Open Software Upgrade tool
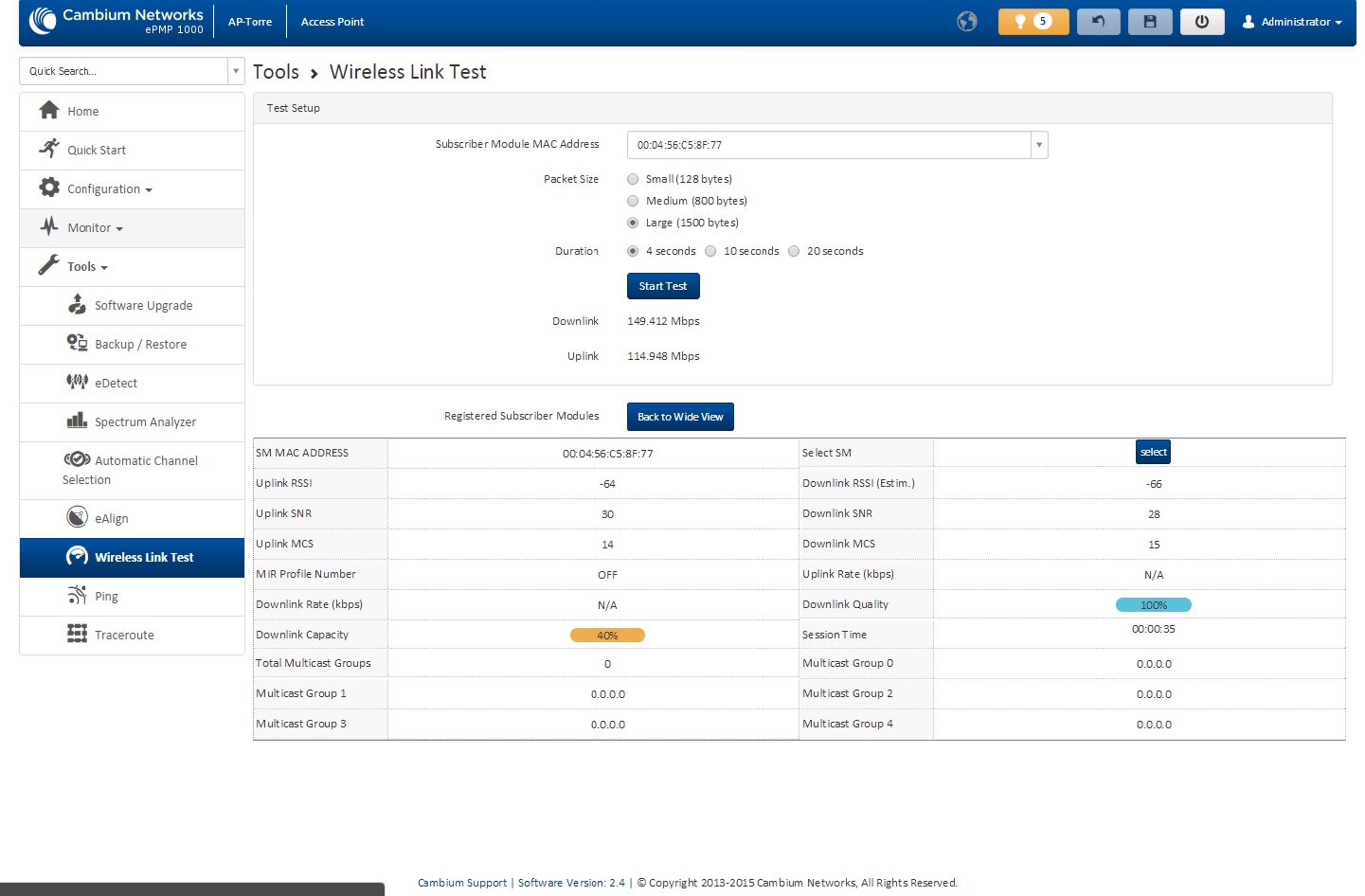 [132, 306]
